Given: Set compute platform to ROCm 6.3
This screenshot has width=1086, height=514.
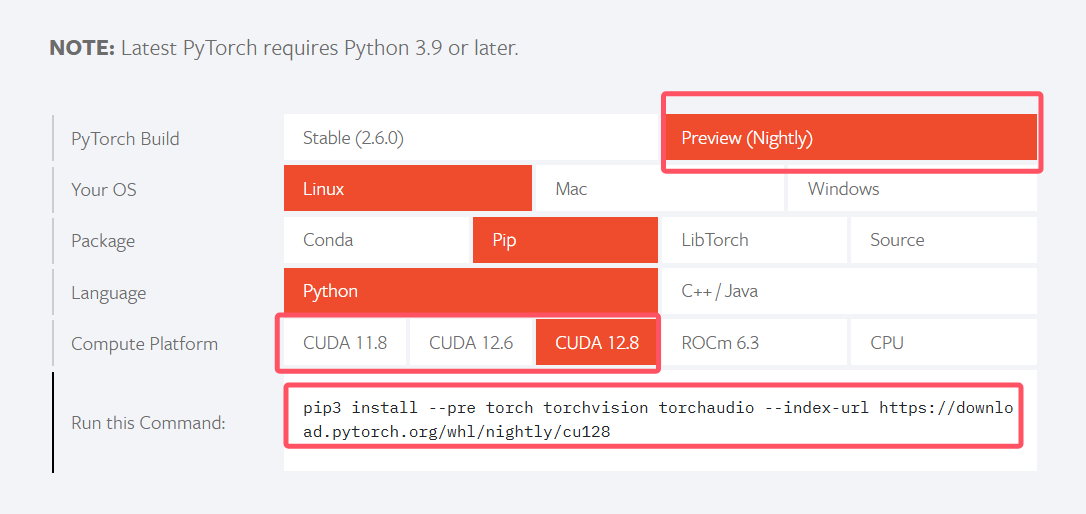Looking at the screenshot, I should pos(754,342).
